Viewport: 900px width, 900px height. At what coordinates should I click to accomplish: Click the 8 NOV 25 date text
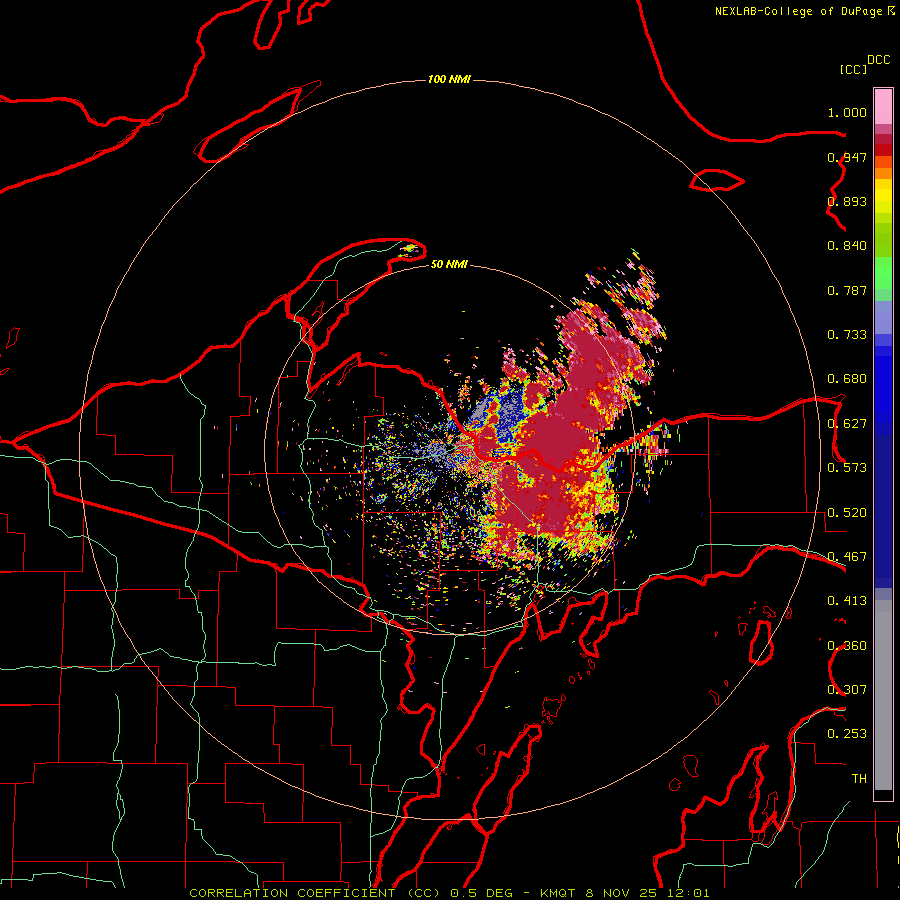620,893
